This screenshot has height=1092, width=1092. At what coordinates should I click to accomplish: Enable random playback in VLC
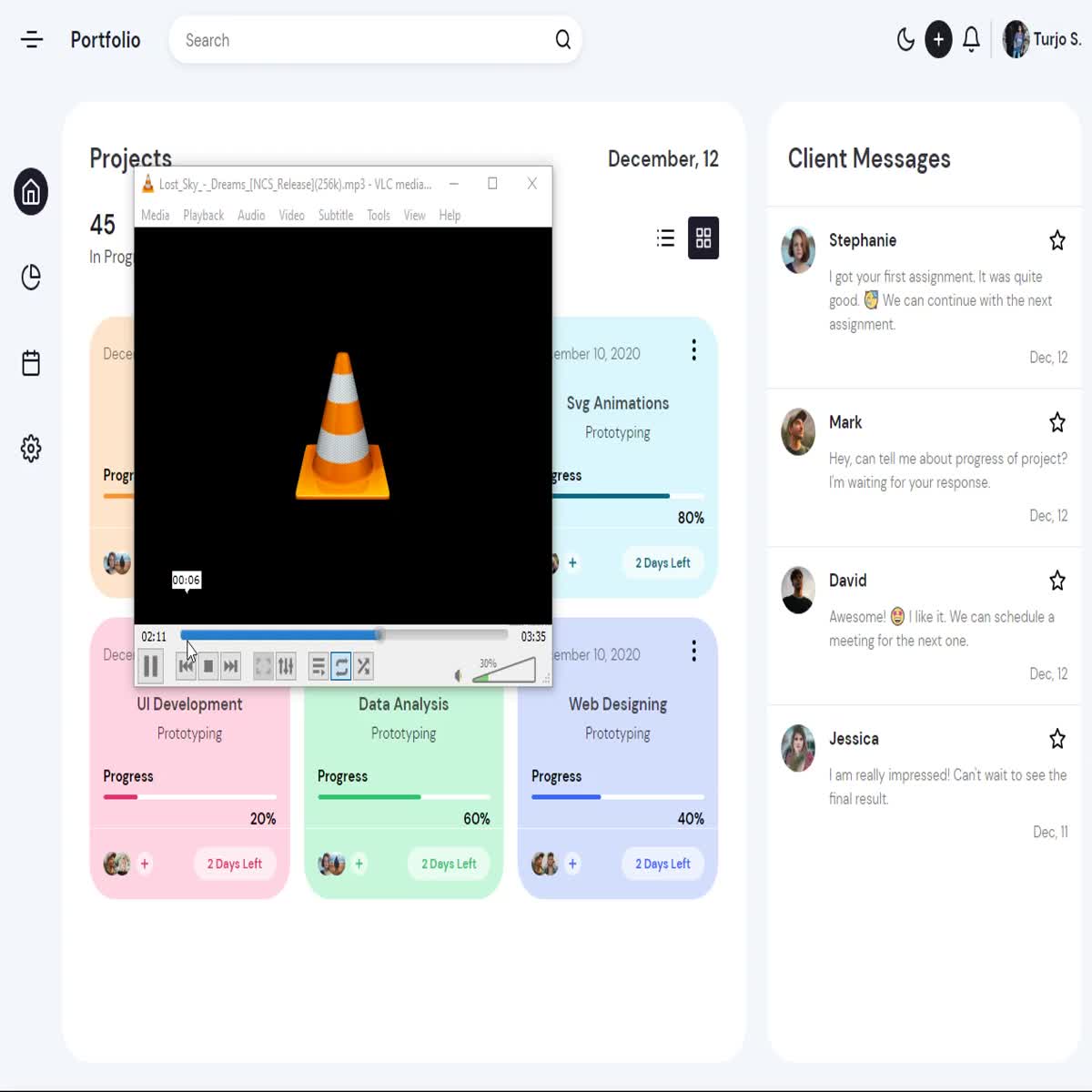point(363,666)
